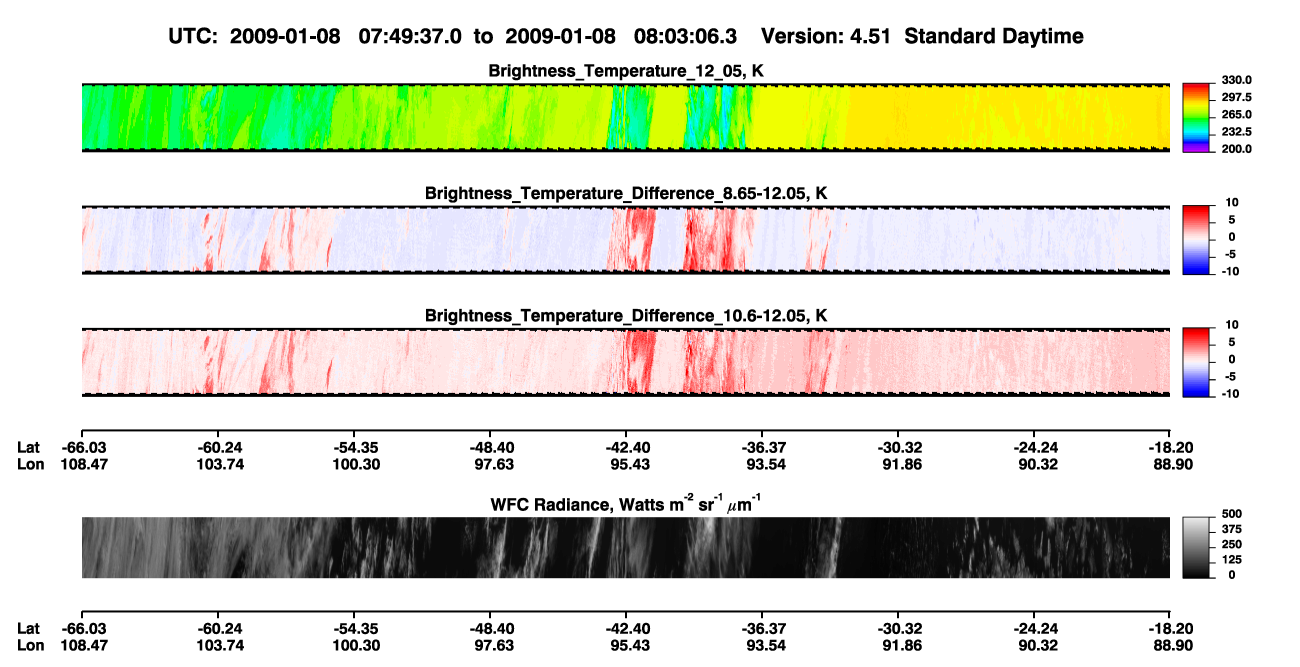Image resolution: width=1300 pixels, height=667 pixels.
Task: Click Lat -48.40 beneath the 10.6-12.05 panel
Action: click(490, 448)
